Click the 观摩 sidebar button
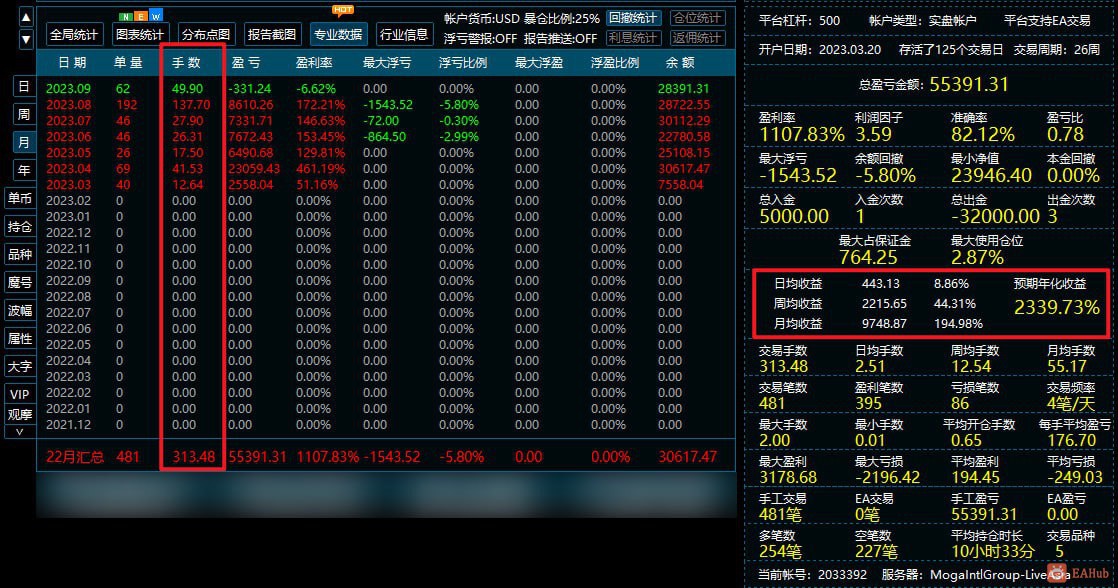Image resolution: width=1118 pixels, height=588 pixels. click(x=20, y=414)
